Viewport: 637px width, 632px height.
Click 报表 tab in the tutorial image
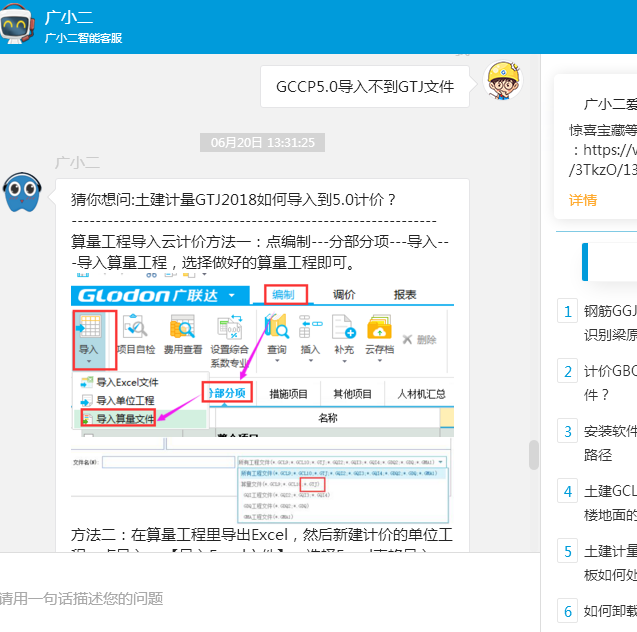coord(405,294)
